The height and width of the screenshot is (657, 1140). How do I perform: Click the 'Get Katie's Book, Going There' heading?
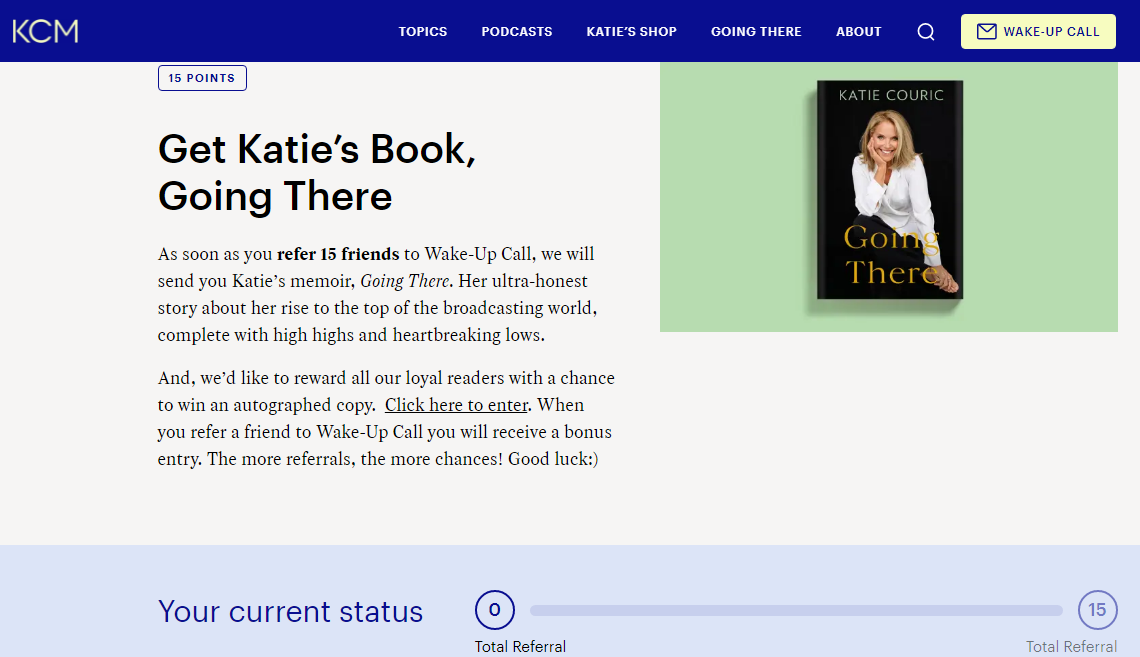coord(317,172)
